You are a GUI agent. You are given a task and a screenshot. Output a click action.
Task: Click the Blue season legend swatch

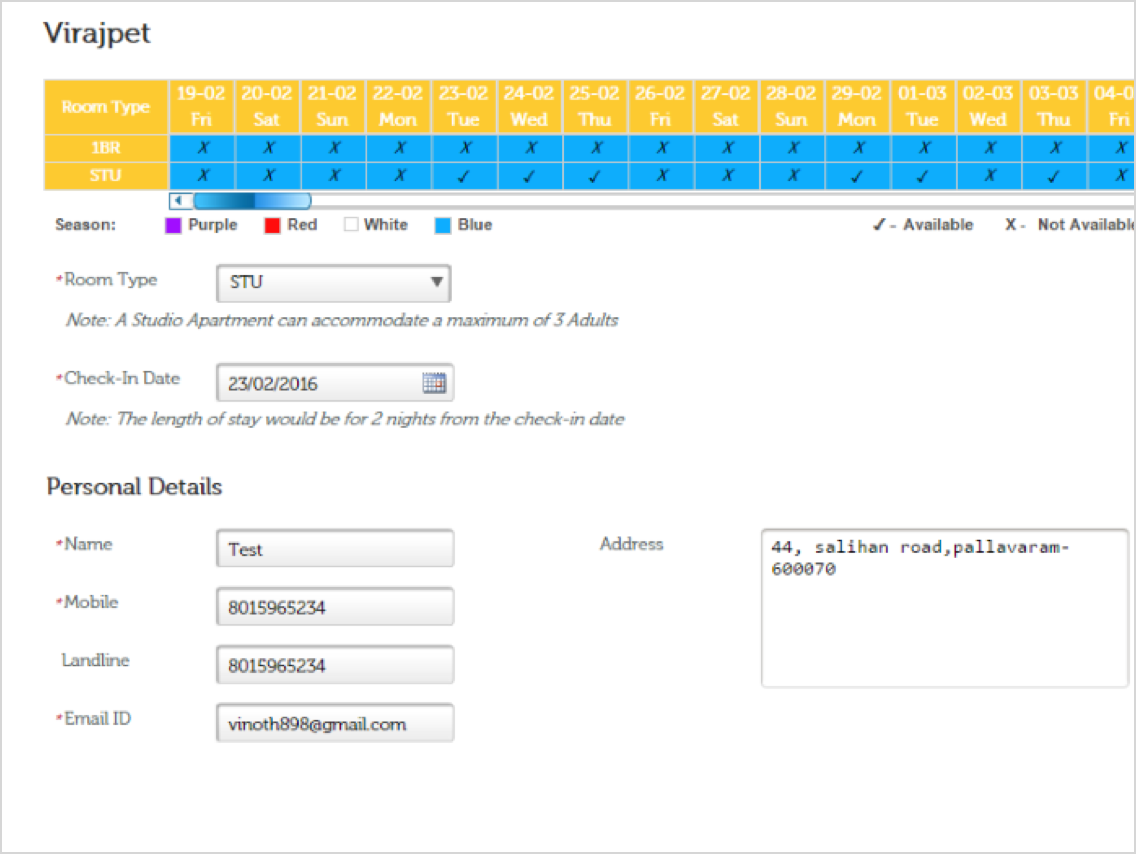pyautogui.click(x=443, y=226)
